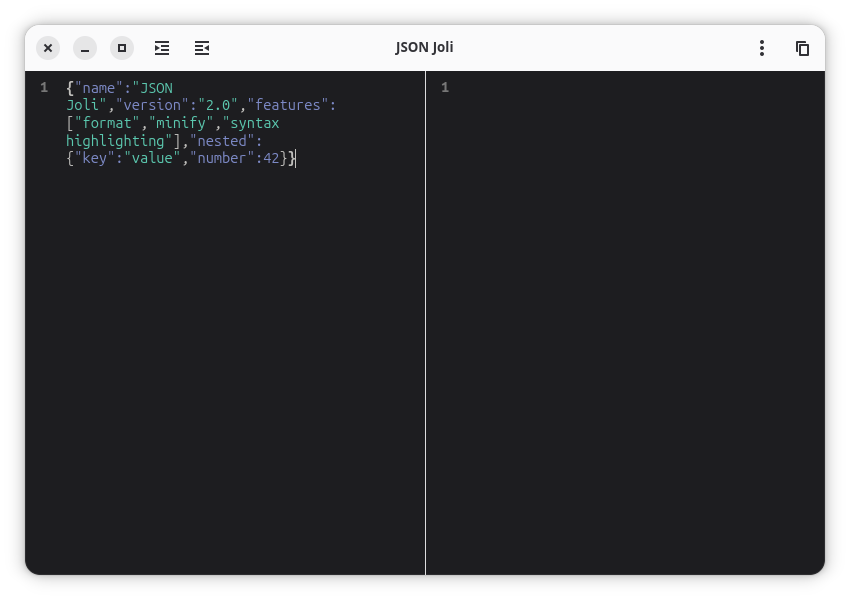
Task: Click the "nested" key in the editor
Action: [x=222, y=140]
